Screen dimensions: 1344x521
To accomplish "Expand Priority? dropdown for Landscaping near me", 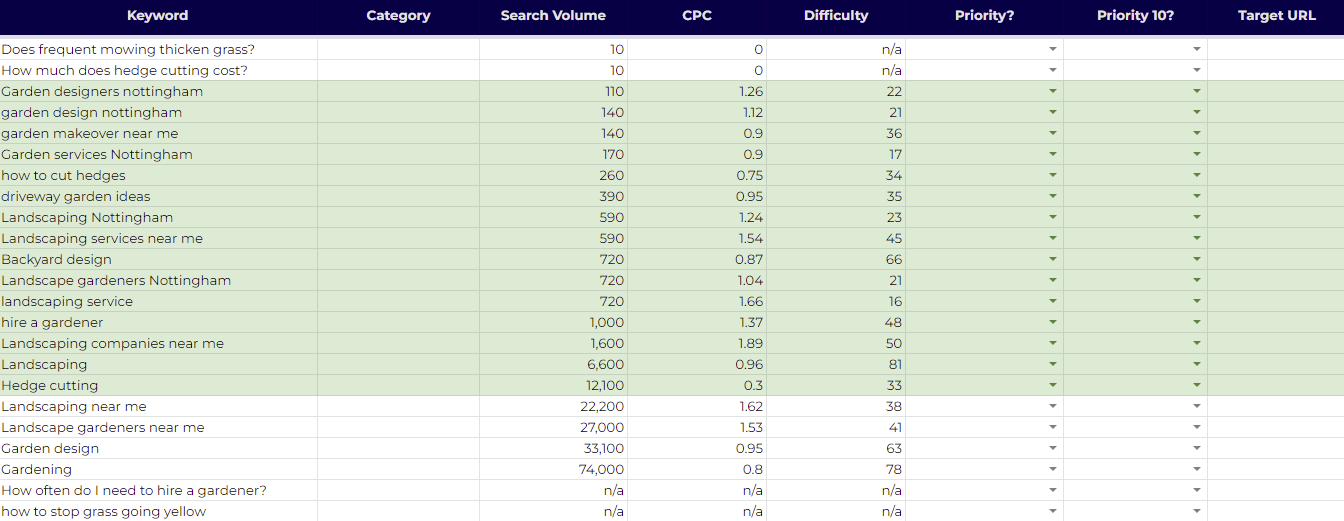I will (1053, 407).
